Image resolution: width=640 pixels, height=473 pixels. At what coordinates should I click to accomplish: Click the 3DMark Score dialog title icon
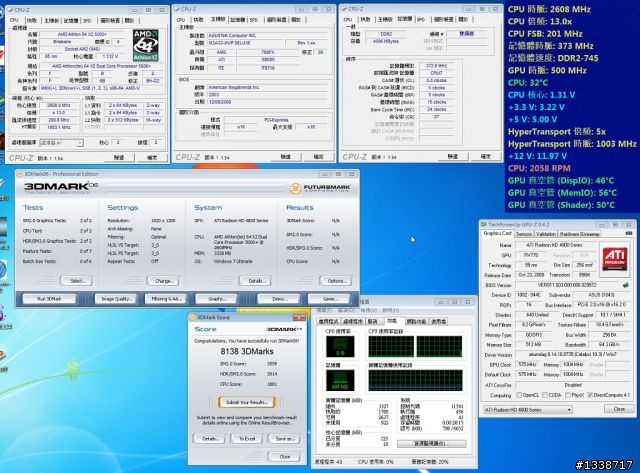[192, 317]
